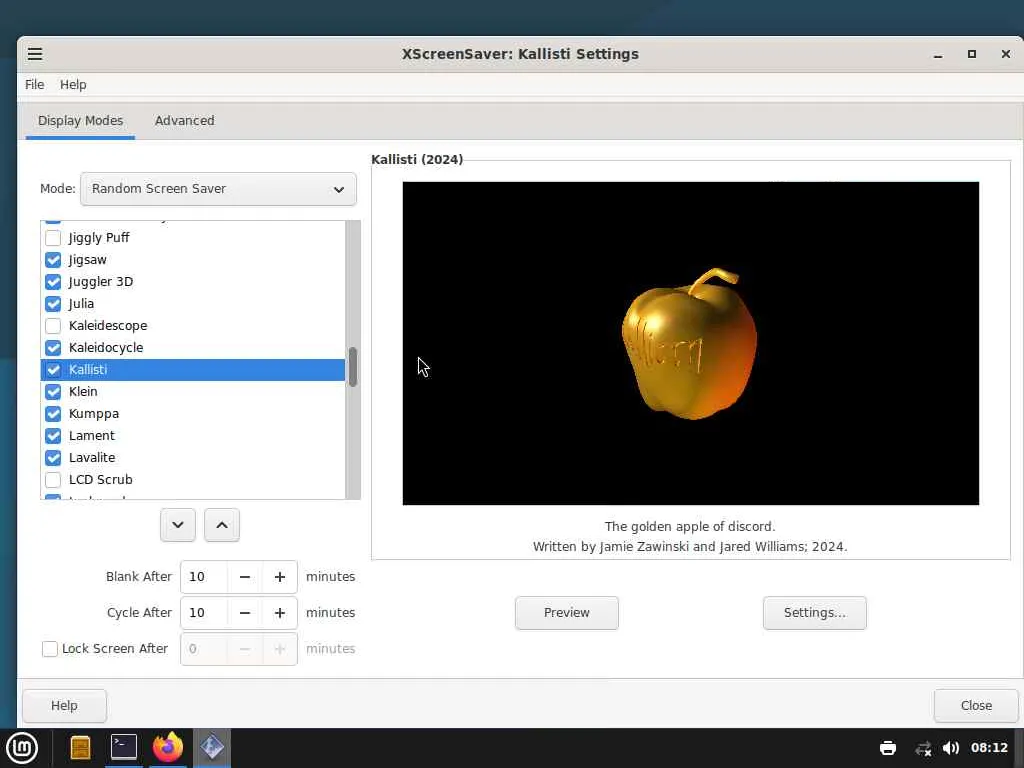Switch to the Display Modes tab
Screen dimensions: 1024x768
(80, 121)
